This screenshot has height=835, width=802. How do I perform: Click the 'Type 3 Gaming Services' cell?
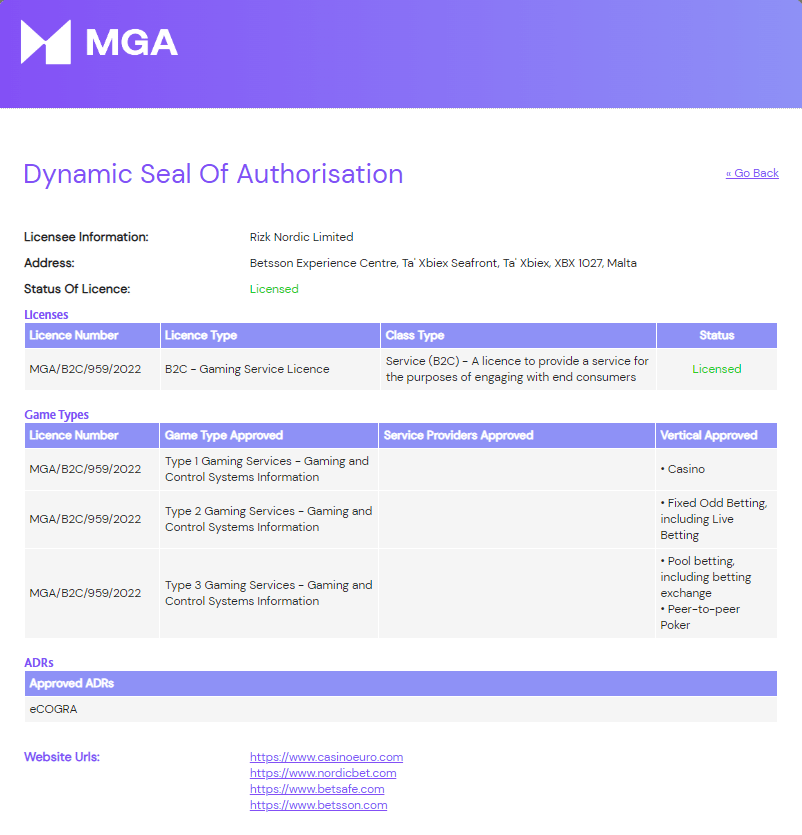pos(268,593)
